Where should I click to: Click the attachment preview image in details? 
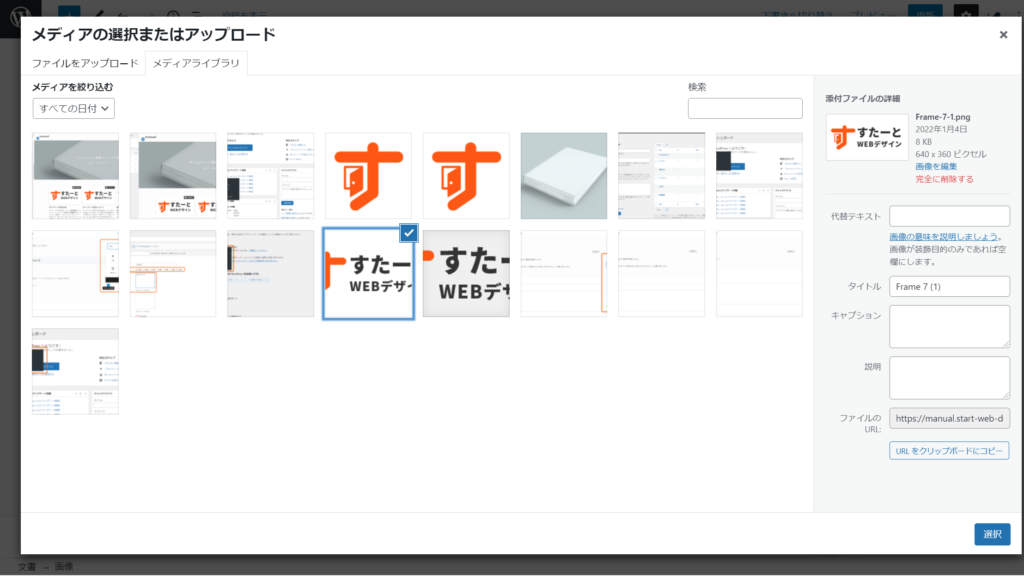point(867,137)
